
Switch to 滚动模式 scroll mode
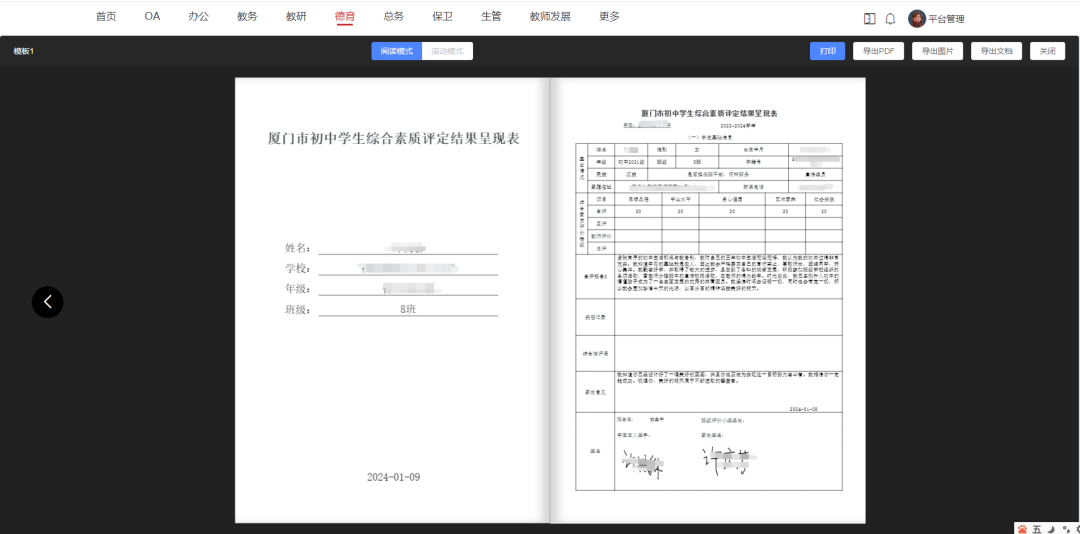pyautogui.click(x=447, y=51)
